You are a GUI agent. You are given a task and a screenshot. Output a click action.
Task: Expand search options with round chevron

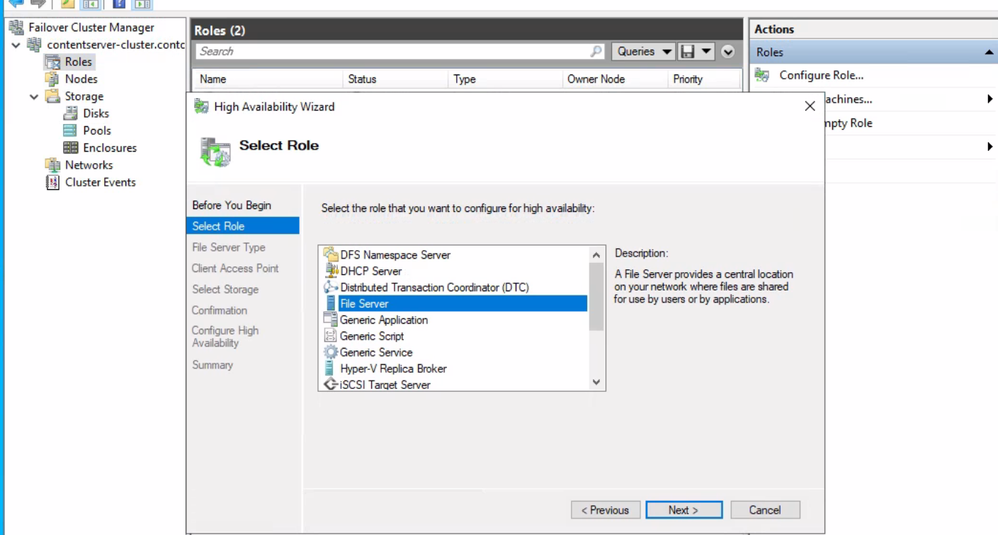727,52
